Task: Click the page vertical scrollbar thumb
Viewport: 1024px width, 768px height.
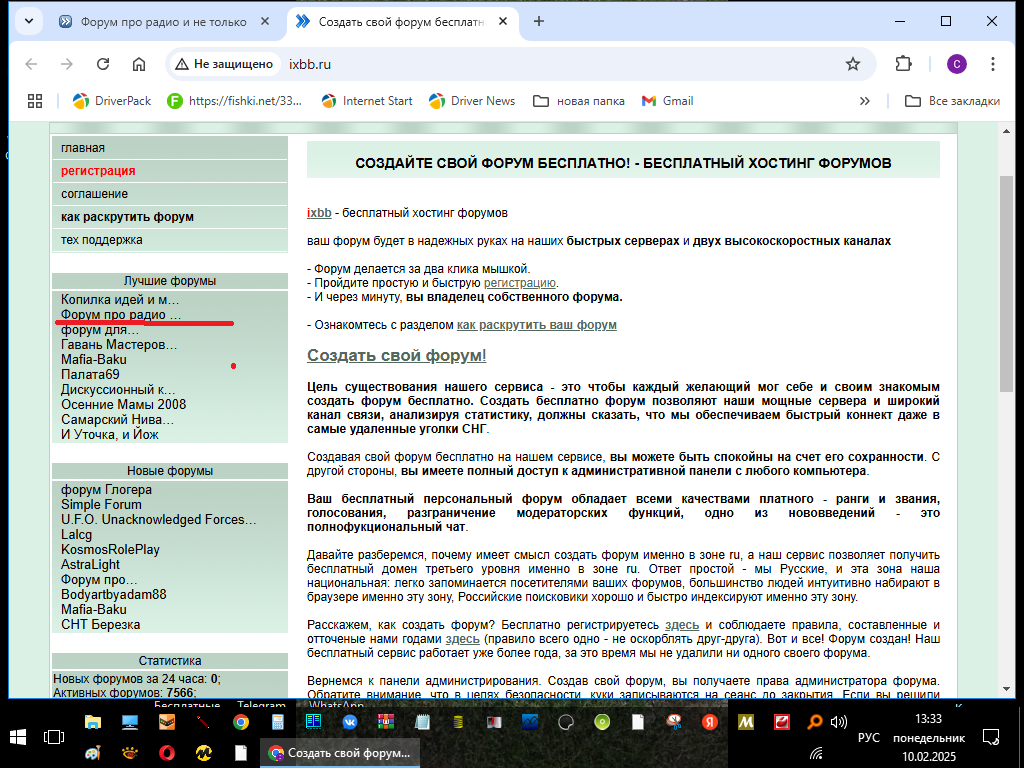Action: point(1006,284)
